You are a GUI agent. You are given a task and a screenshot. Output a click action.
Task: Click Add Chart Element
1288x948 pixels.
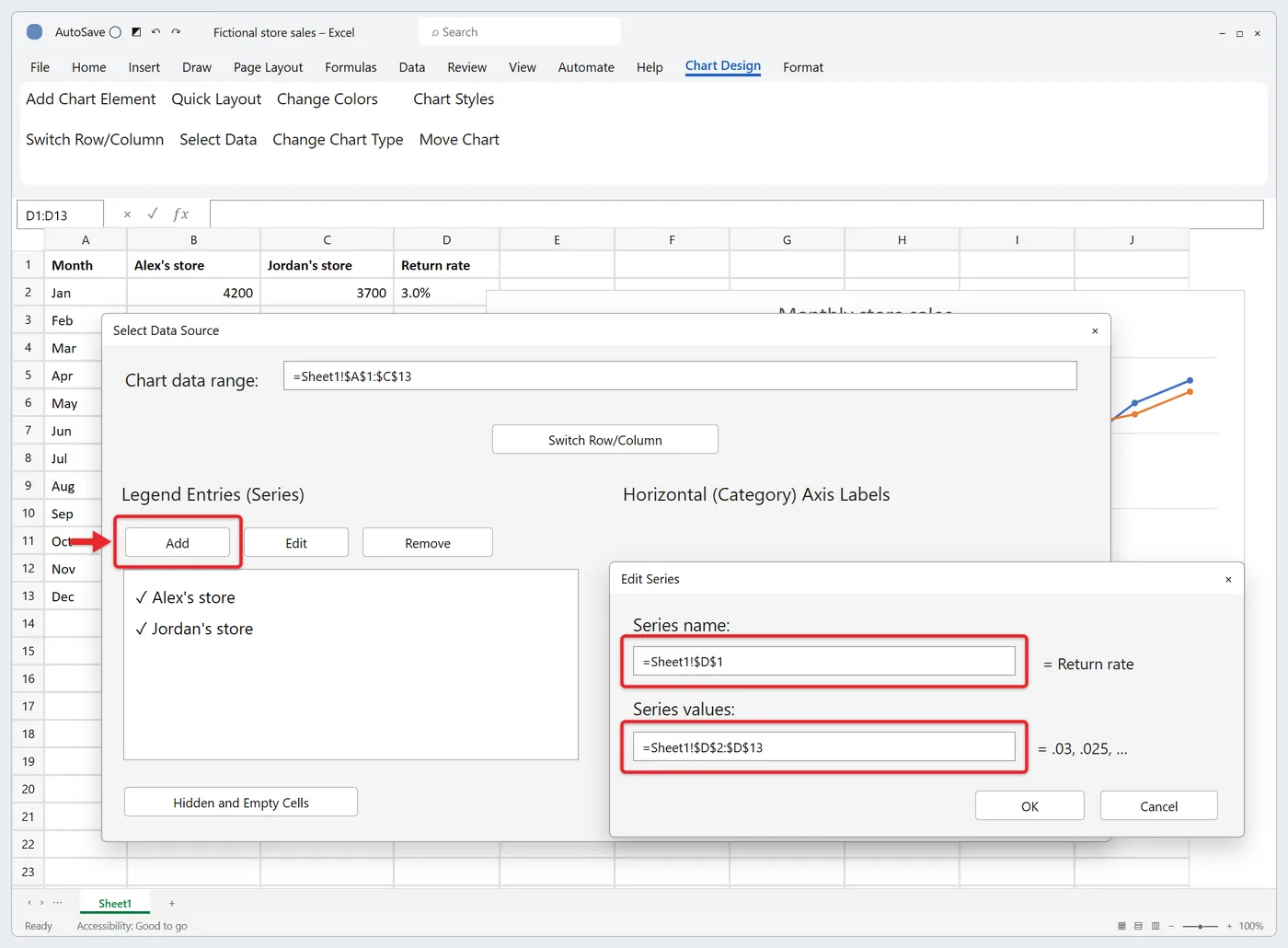pyautogui.click(x=91, y=99)
